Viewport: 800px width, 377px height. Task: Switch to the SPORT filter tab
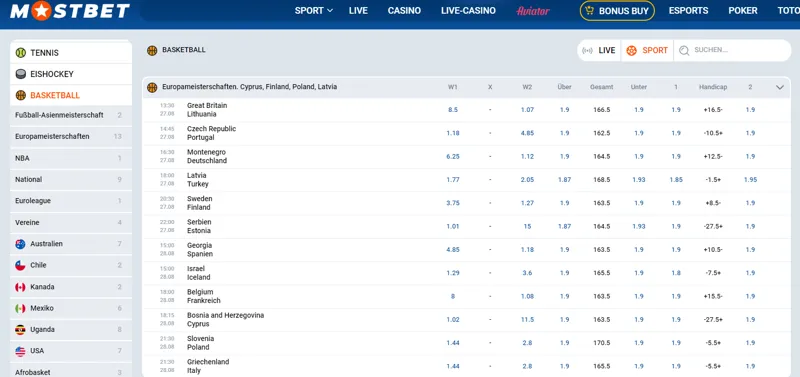click(647, 51)
